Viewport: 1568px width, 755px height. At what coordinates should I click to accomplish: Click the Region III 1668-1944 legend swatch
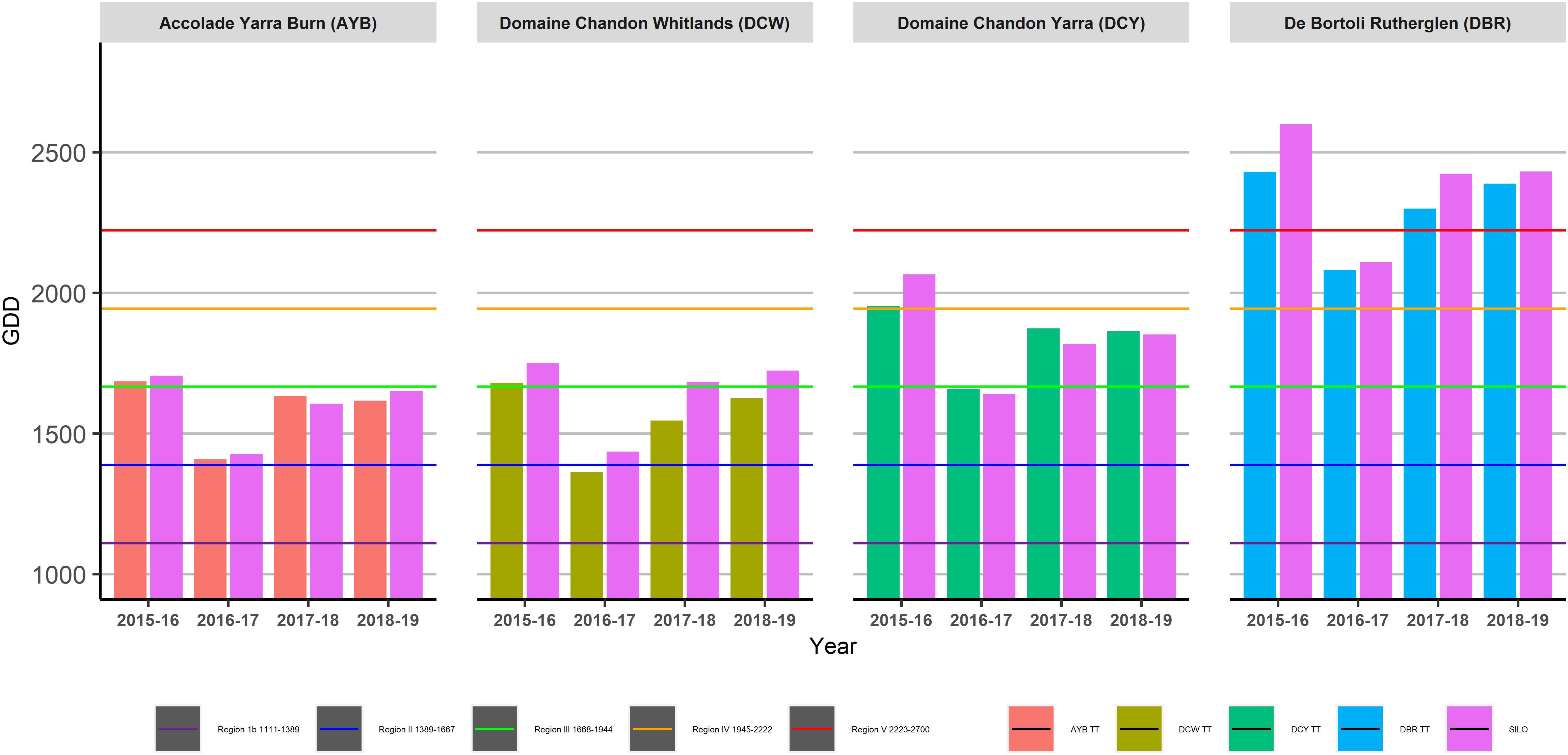point(495,728)
